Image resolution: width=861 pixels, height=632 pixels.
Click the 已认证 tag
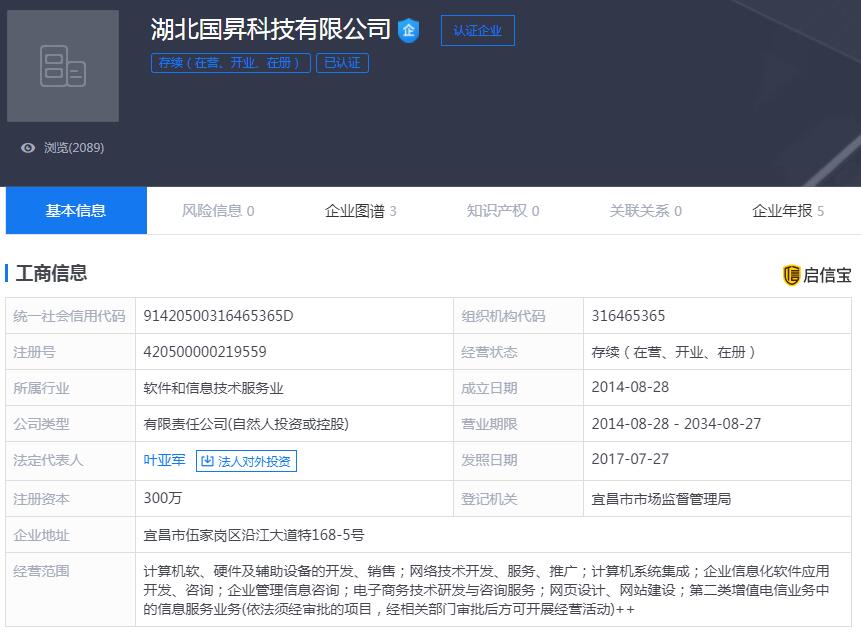point(342,63)
